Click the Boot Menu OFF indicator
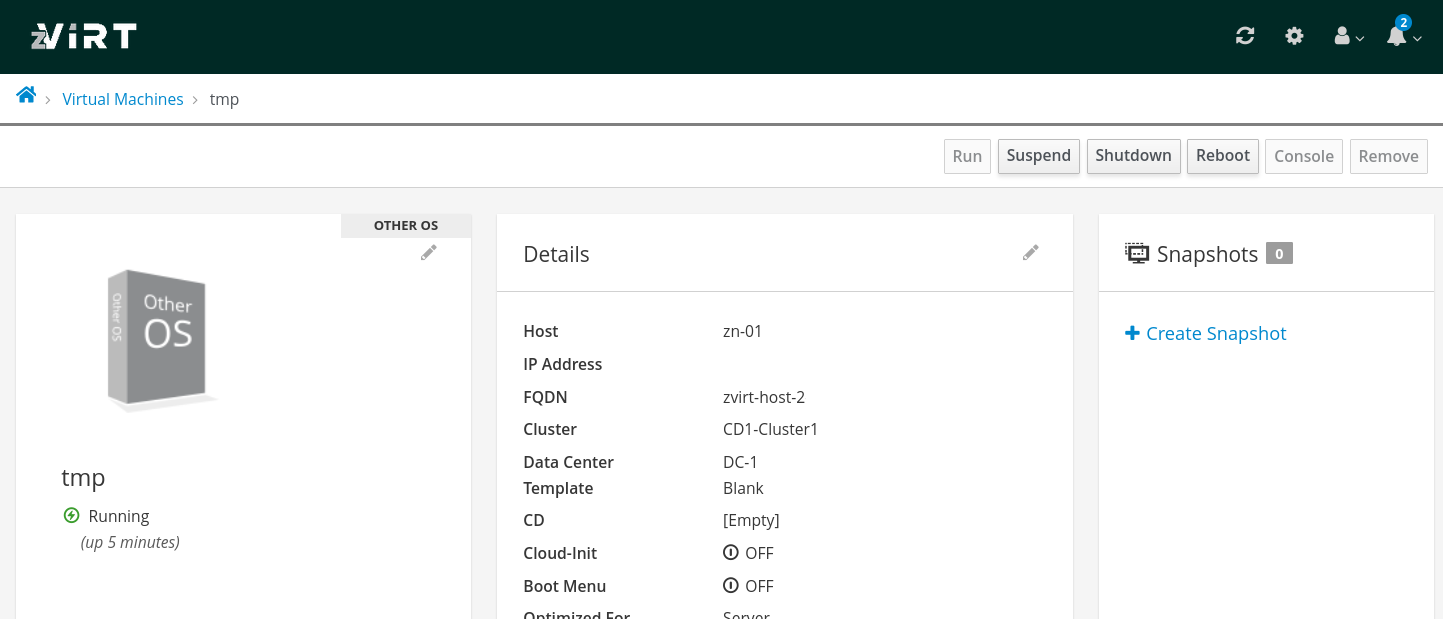 pos(748,586)
